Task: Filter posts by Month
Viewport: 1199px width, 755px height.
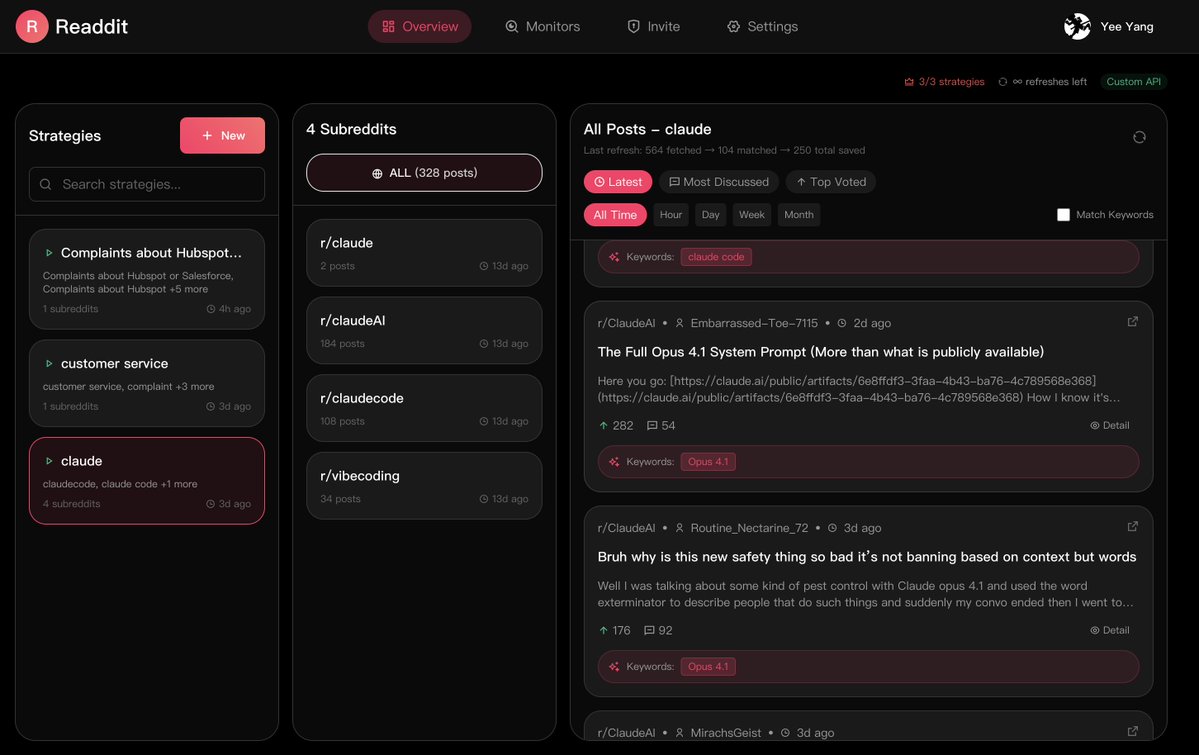Action: (799, 215)
